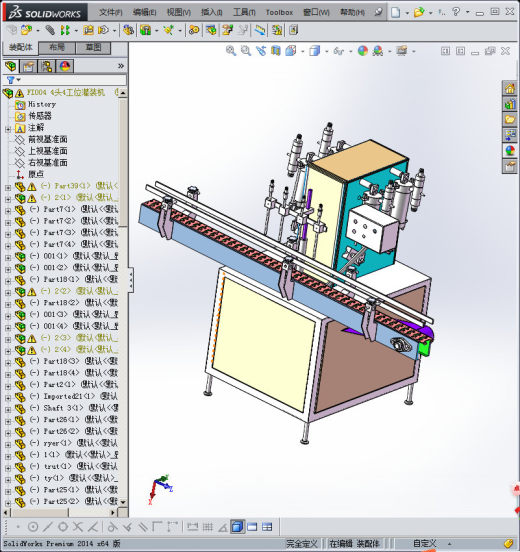520x552 pixels.
Task: Open the DisplayManager color wheel tab
Action: point(65,66)
